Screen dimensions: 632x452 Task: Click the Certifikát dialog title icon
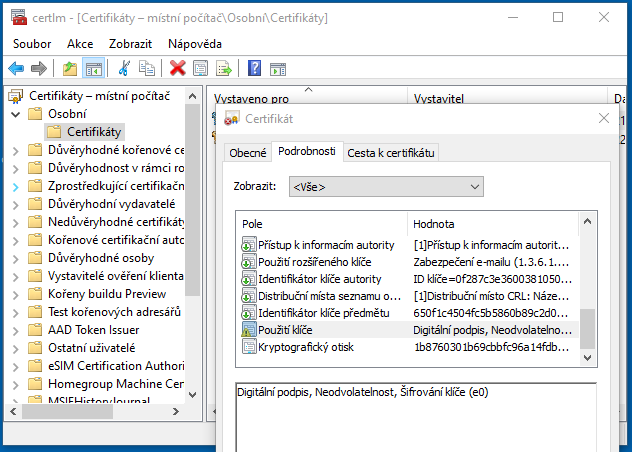(x=231, y=119)
